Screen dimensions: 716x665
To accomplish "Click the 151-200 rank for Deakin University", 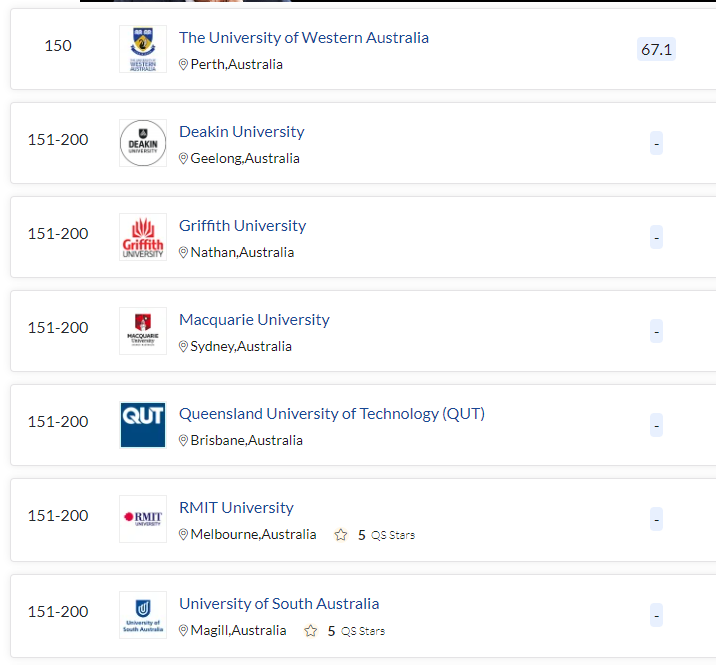I will [x=58, y=140].
